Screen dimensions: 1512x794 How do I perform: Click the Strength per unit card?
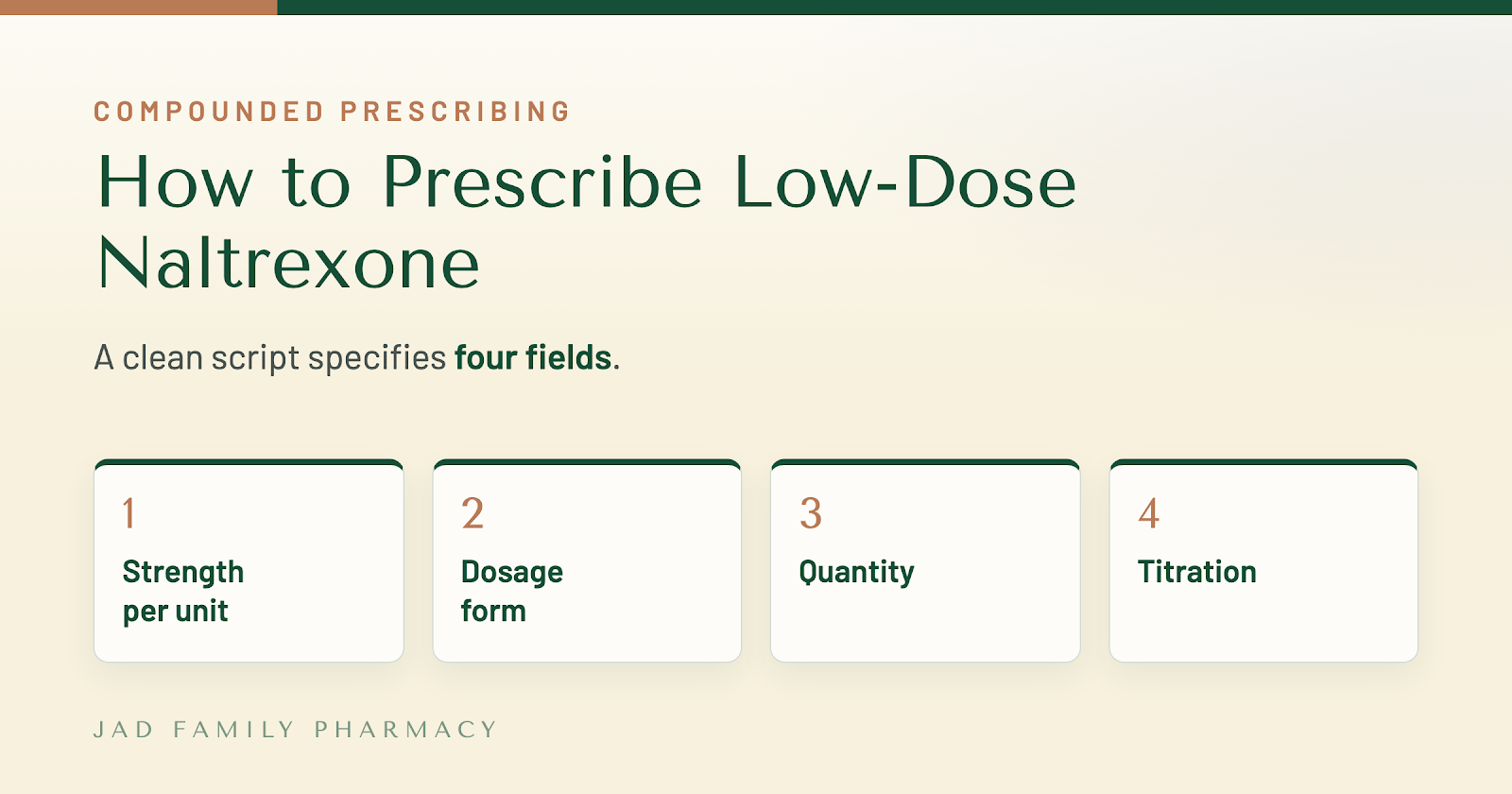pos(249,561)
